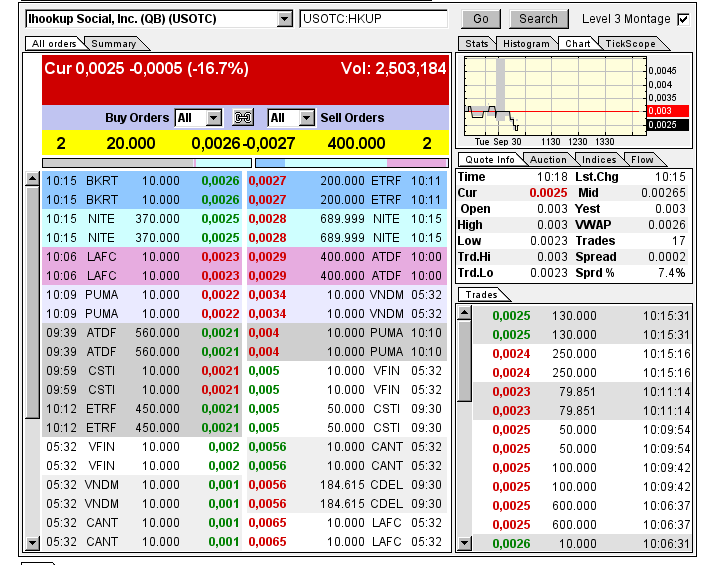Open the Auction tab
The height and width of the screenshot is (565, 708).
(x=548, y=160)
